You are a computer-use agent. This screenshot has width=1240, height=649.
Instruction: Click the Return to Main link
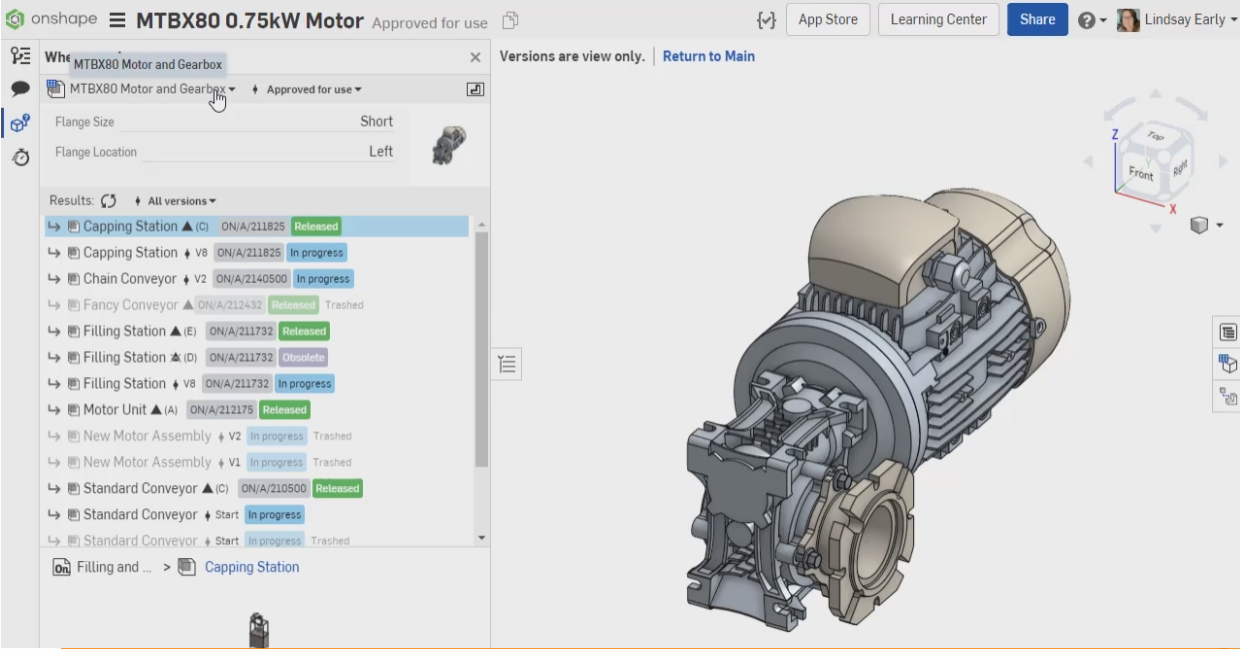[x=709, y=56]
